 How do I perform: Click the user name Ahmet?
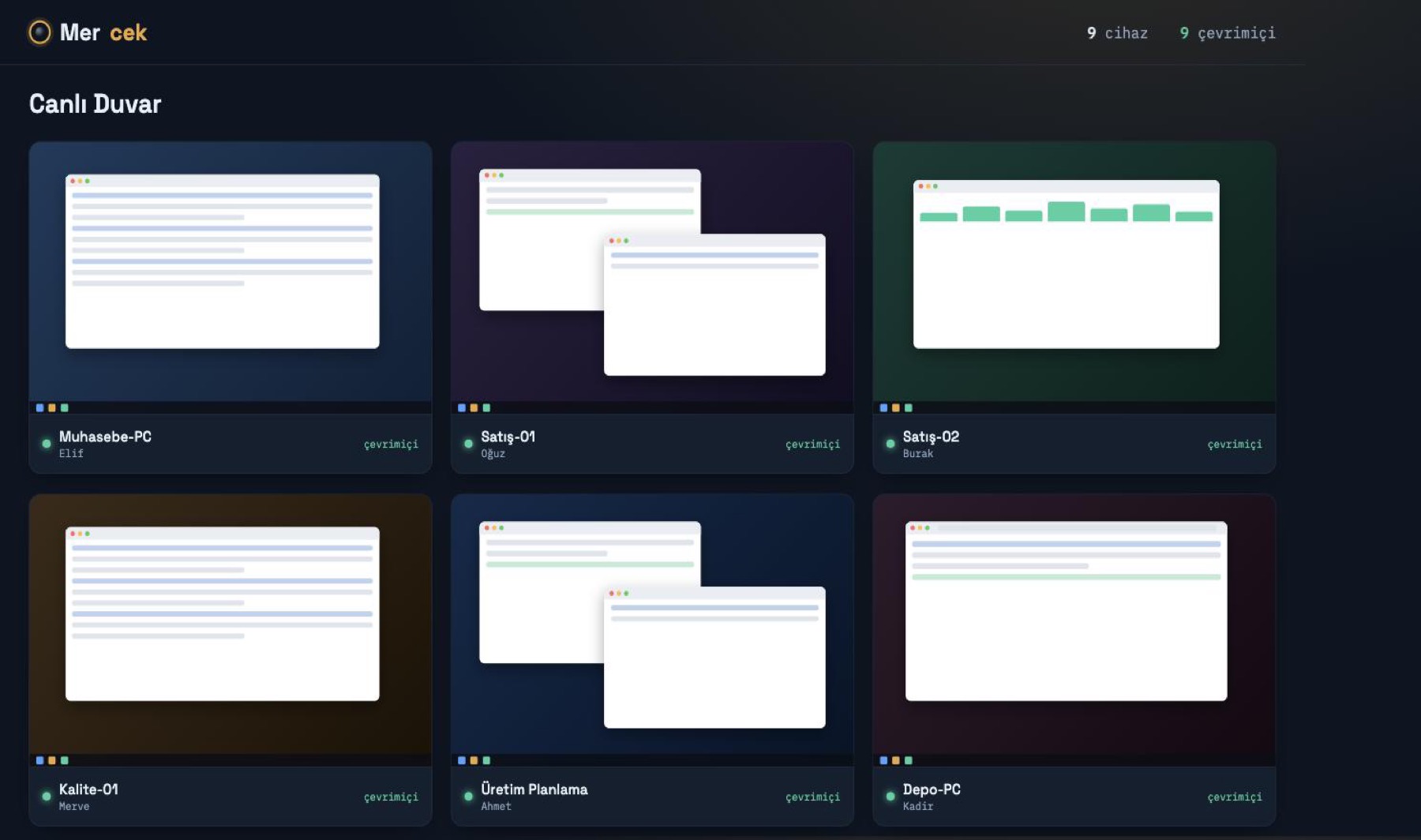(x=497, y=806)
